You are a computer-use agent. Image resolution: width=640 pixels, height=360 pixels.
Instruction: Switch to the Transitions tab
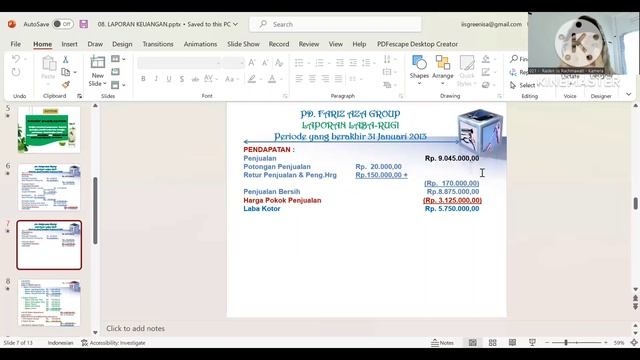pyautogui.click(x=158, y=44)
